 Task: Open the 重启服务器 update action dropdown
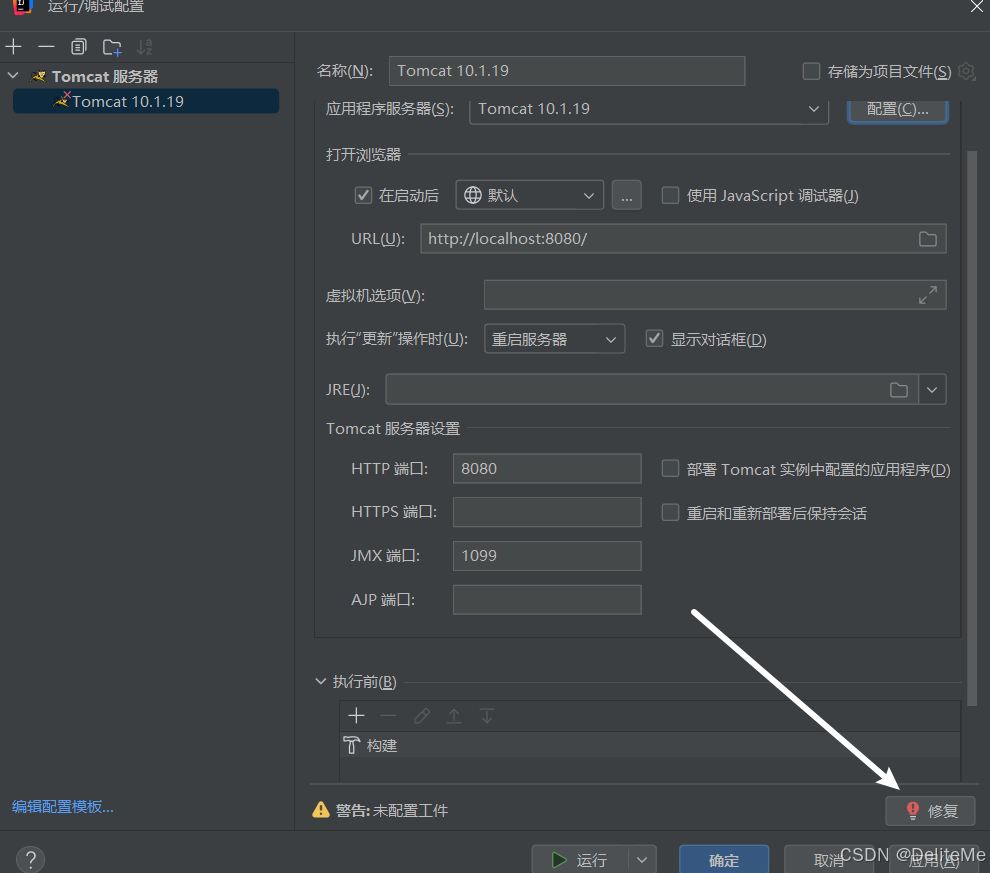click(554, 339)
